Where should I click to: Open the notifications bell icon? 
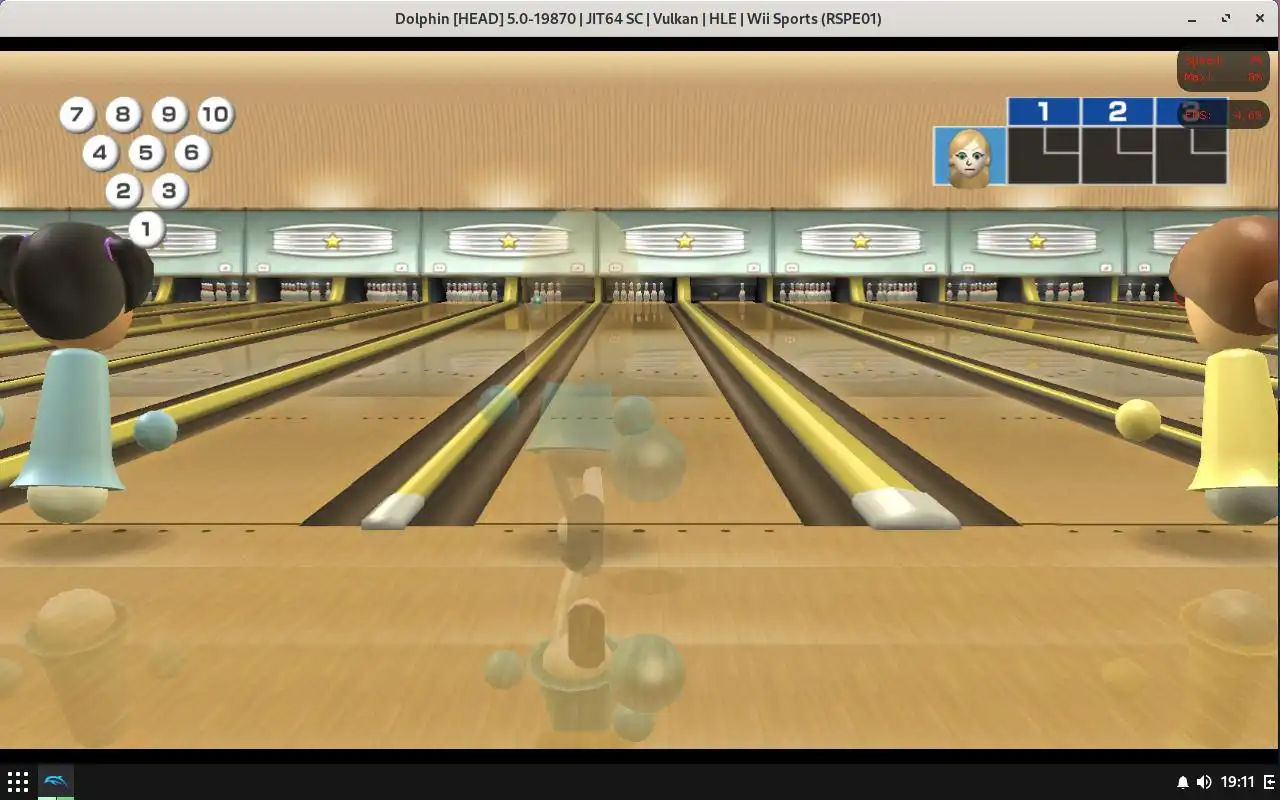pos(1182,782)
